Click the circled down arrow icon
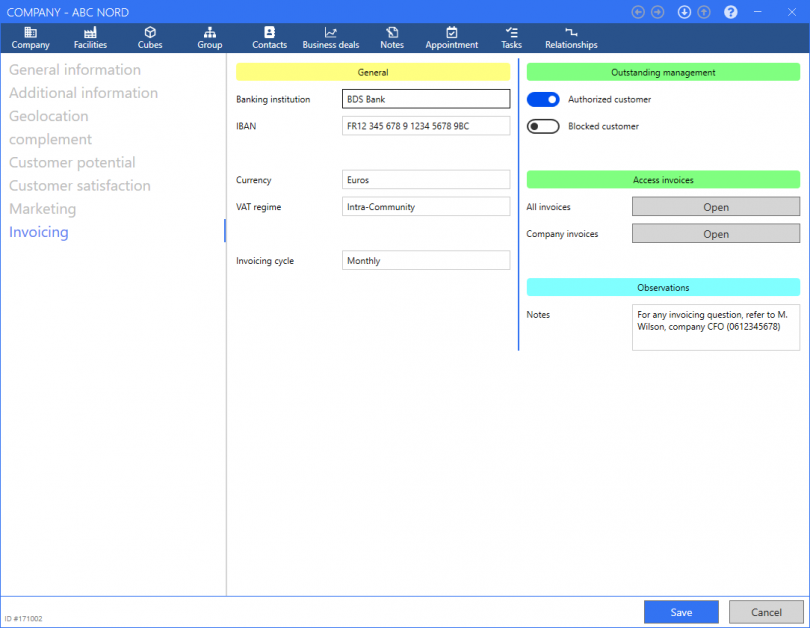 pos(684,12)
